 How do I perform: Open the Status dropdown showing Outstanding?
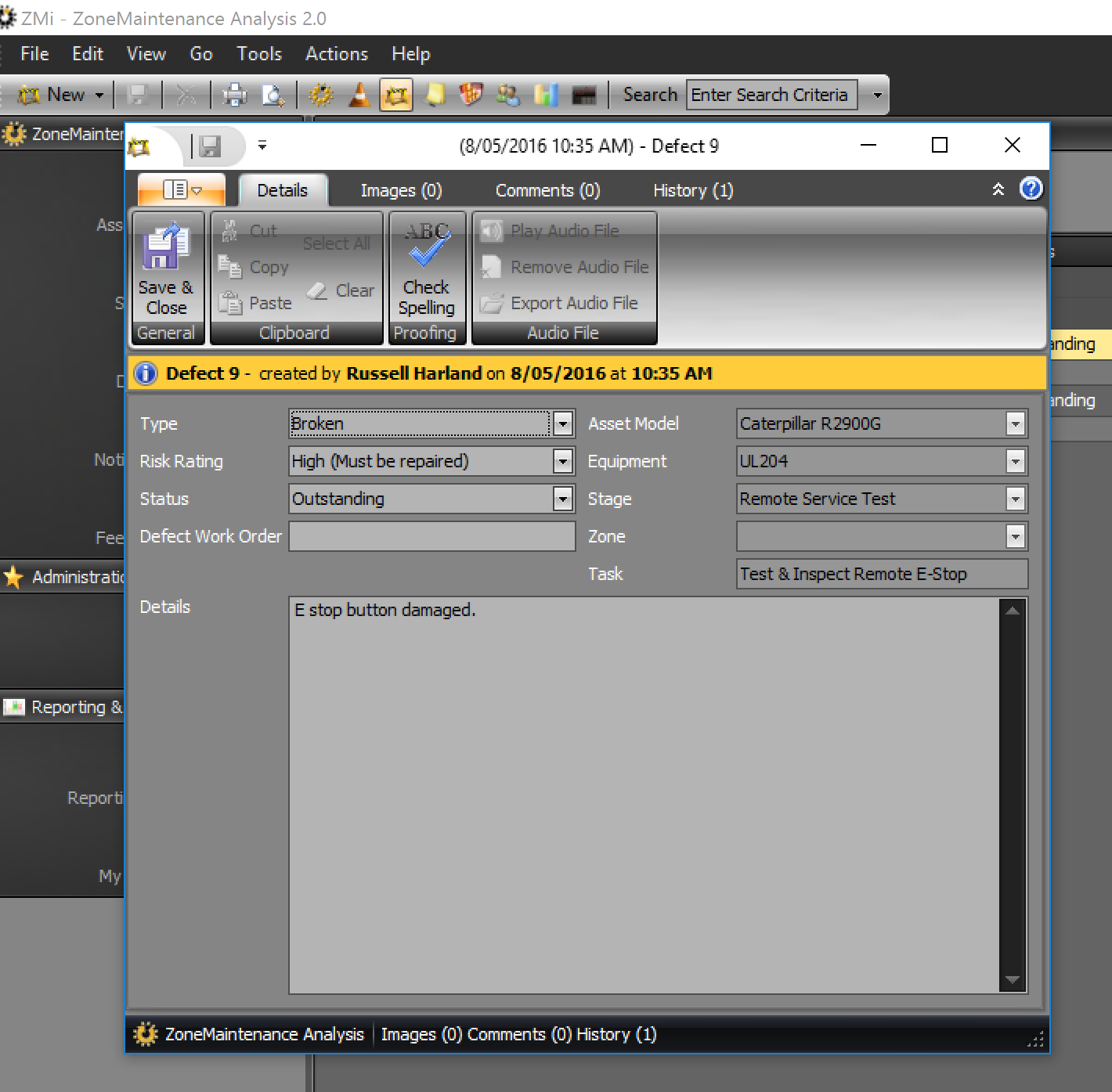tap(563, 499)
